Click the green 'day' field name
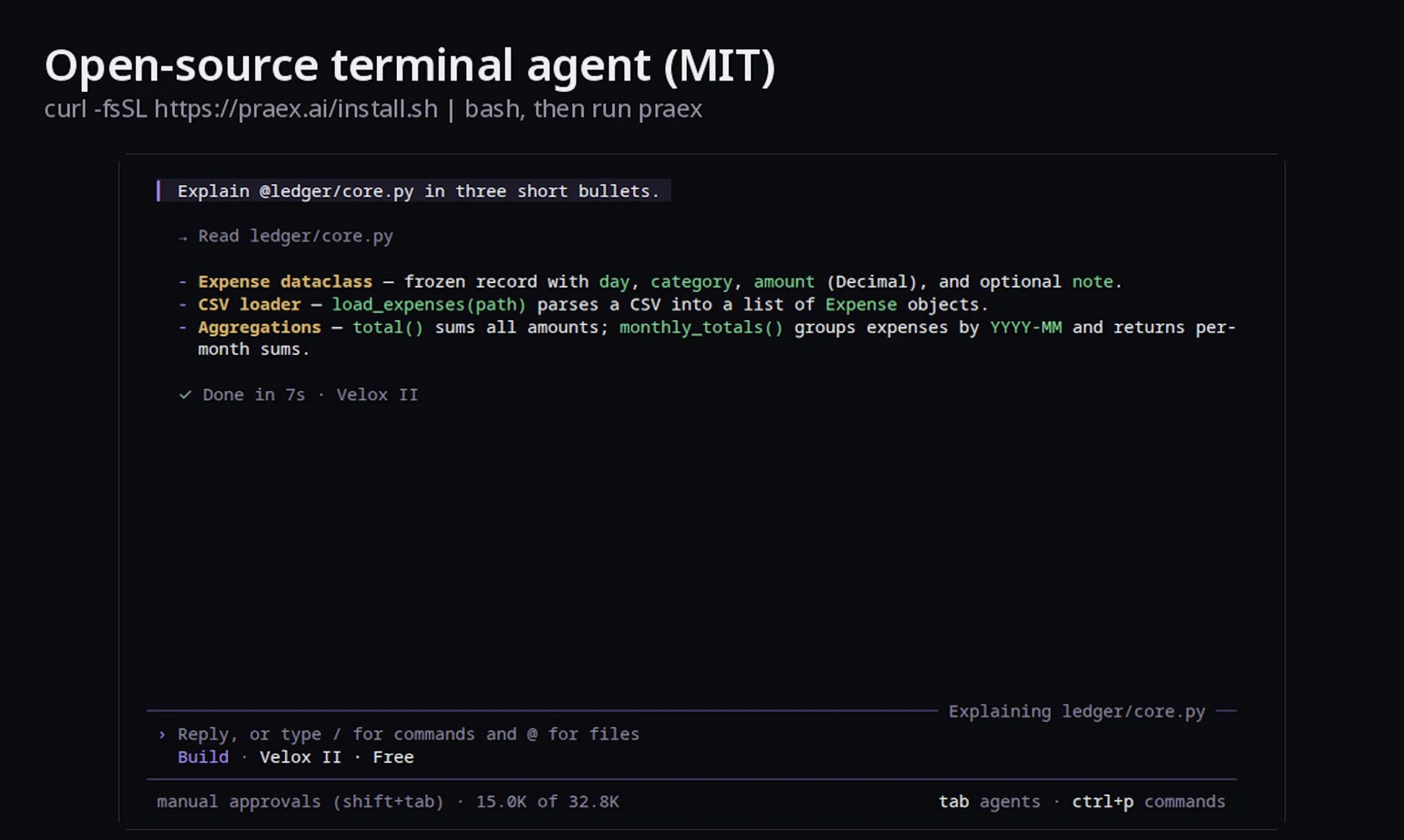 coord(614,282)
